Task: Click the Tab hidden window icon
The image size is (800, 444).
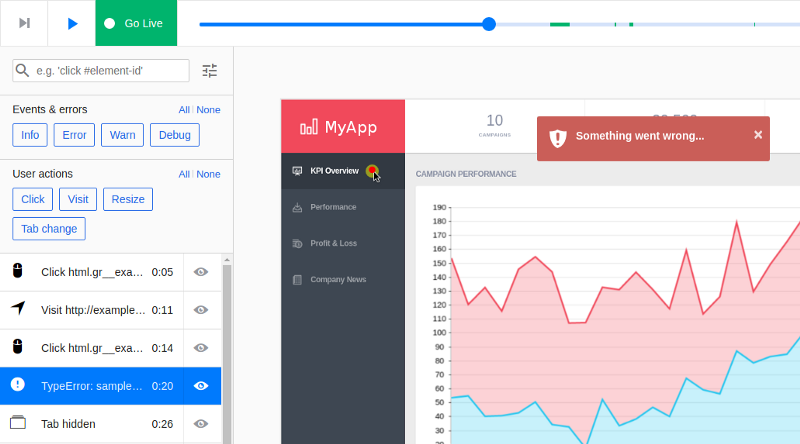Action: coord(18,422)
